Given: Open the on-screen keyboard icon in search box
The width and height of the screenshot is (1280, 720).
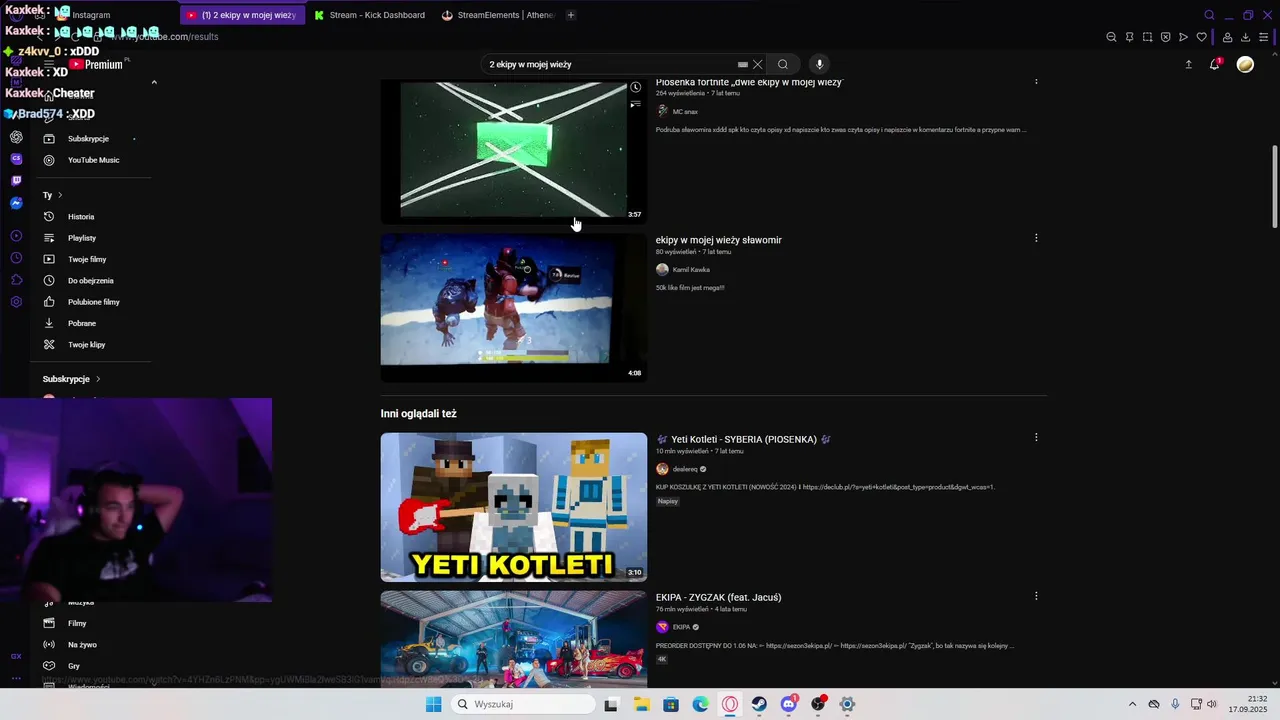Looking at the screenshot, I should point(742,64).
